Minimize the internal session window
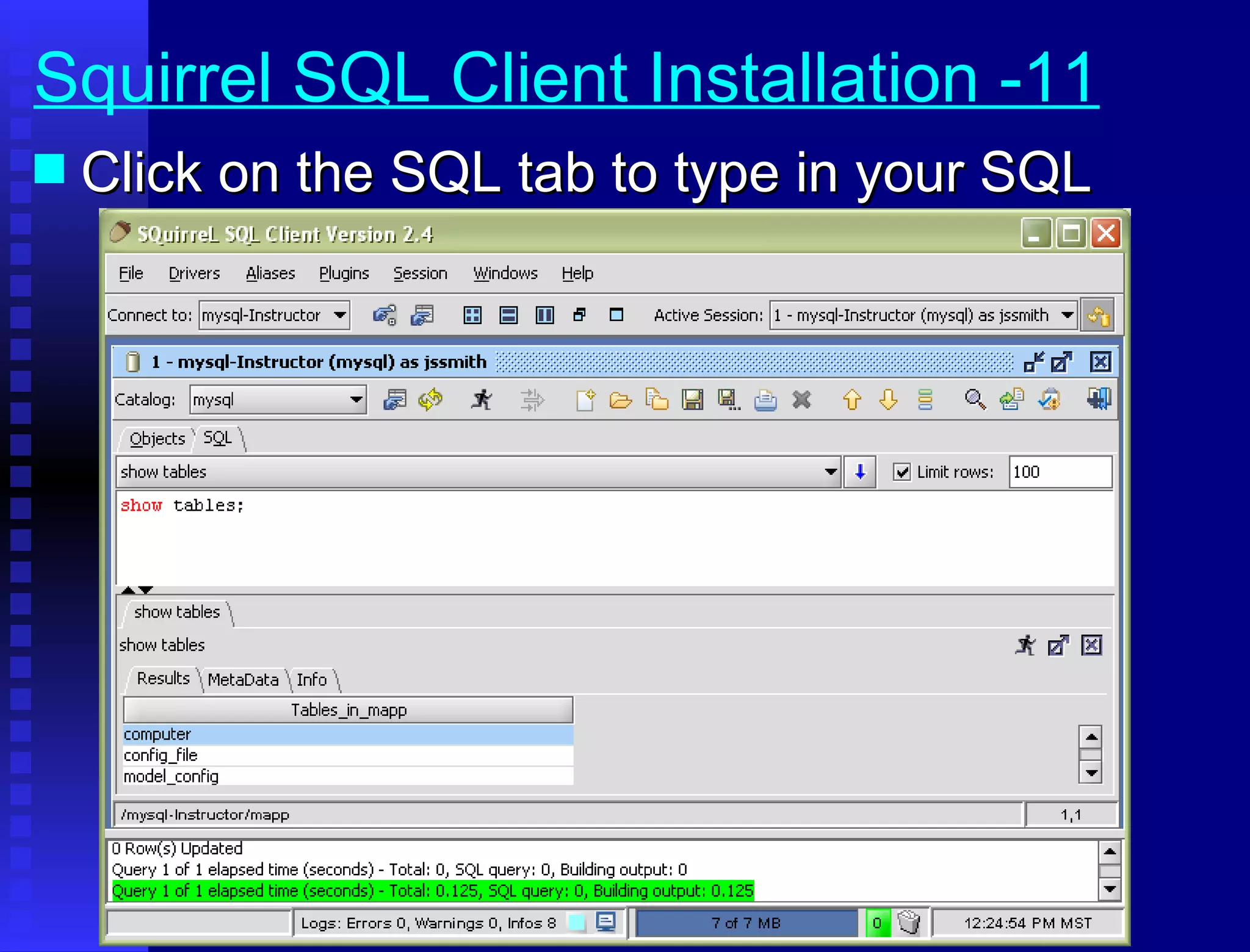 coord(1034,362)
